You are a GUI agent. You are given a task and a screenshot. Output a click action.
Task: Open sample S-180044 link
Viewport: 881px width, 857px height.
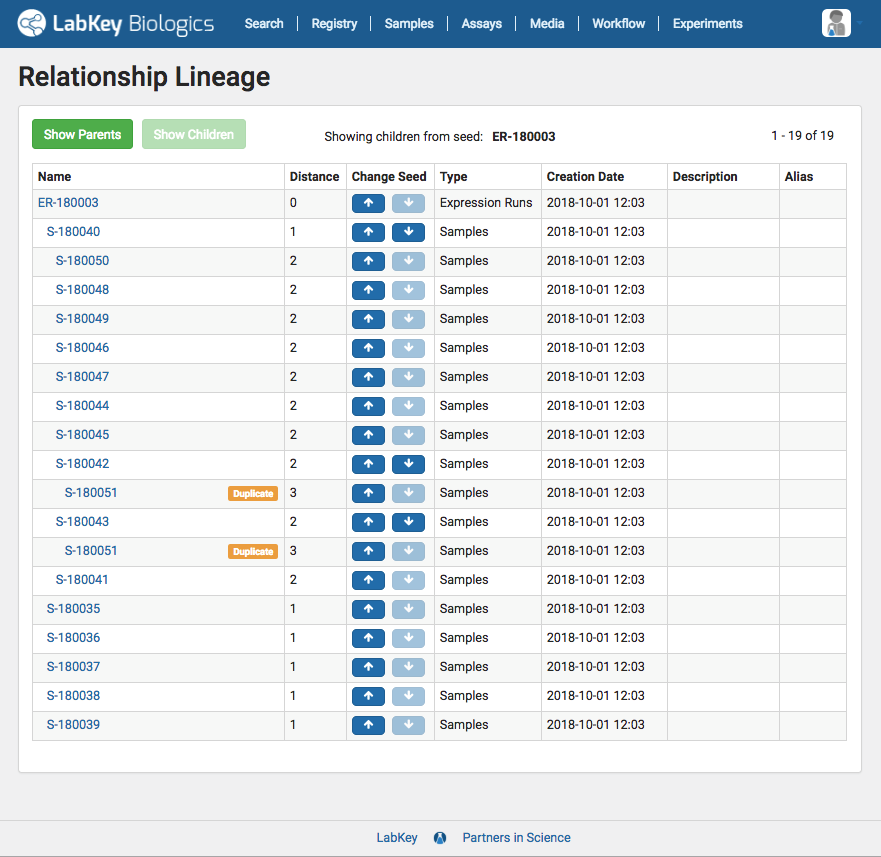click(x=82, y=406)
